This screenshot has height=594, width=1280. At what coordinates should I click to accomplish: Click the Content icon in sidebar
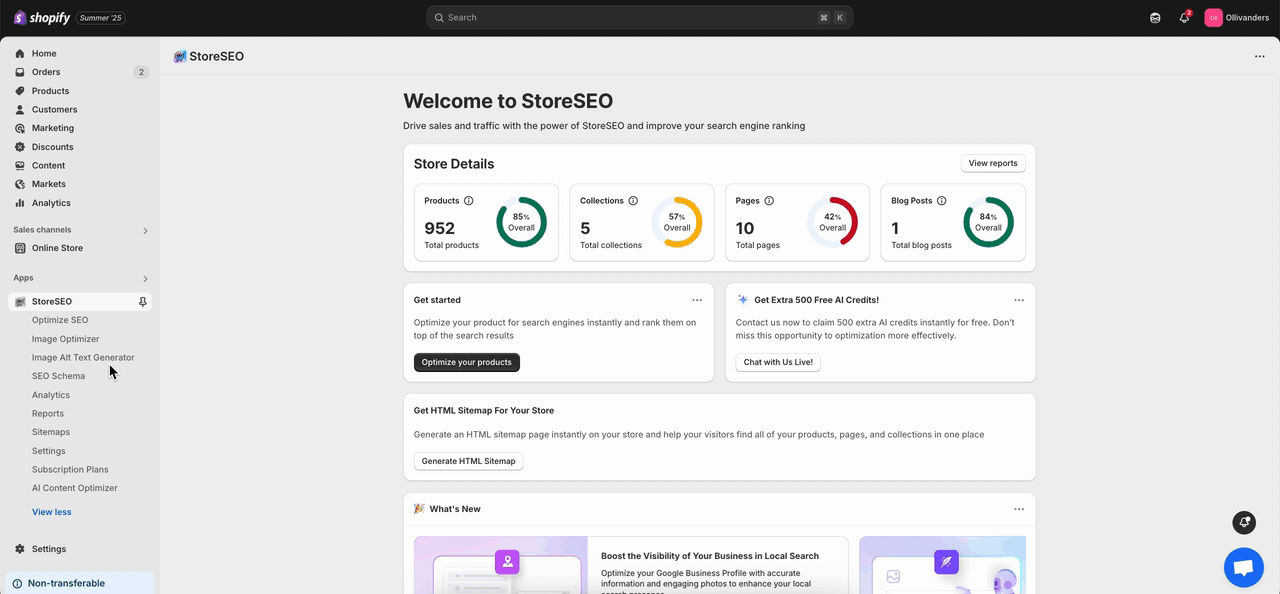tap(20, 166)
